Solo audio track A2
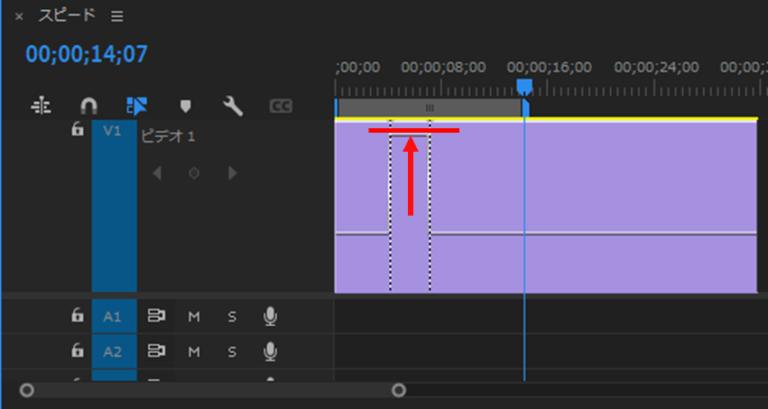The height and width of the screenshot is (409, 768). (232, 351)
